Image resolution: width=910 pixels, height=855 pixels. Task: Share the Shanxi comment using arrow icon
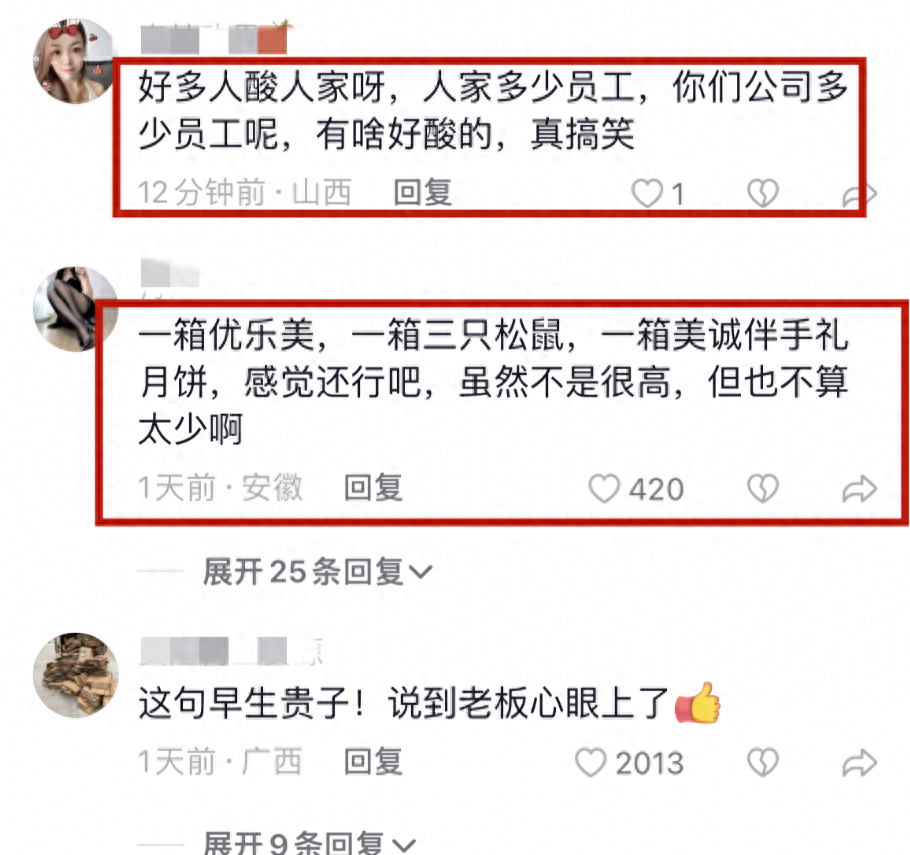click(x=860, y=194)
